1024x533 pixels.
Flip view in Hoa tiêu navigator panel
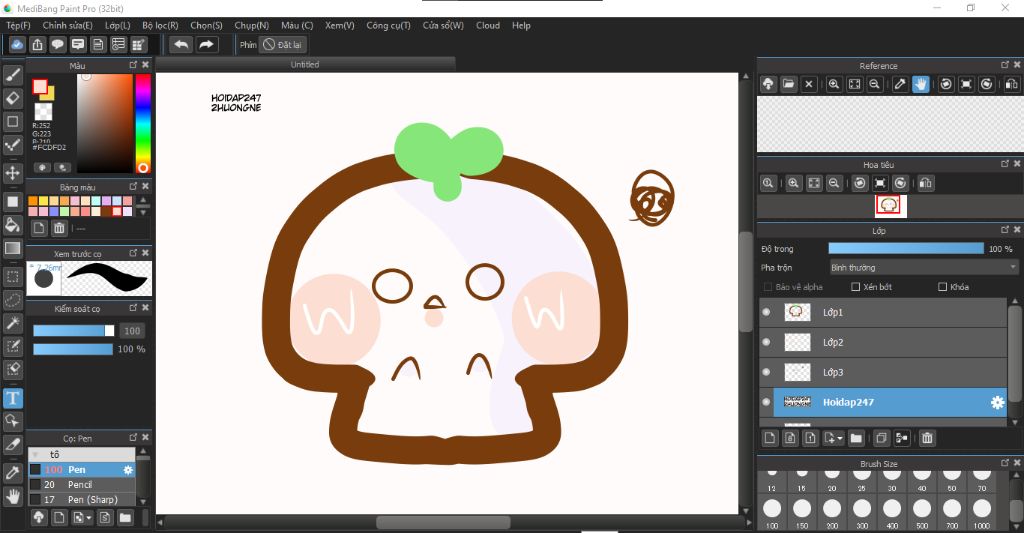click(x=925, y=184)
